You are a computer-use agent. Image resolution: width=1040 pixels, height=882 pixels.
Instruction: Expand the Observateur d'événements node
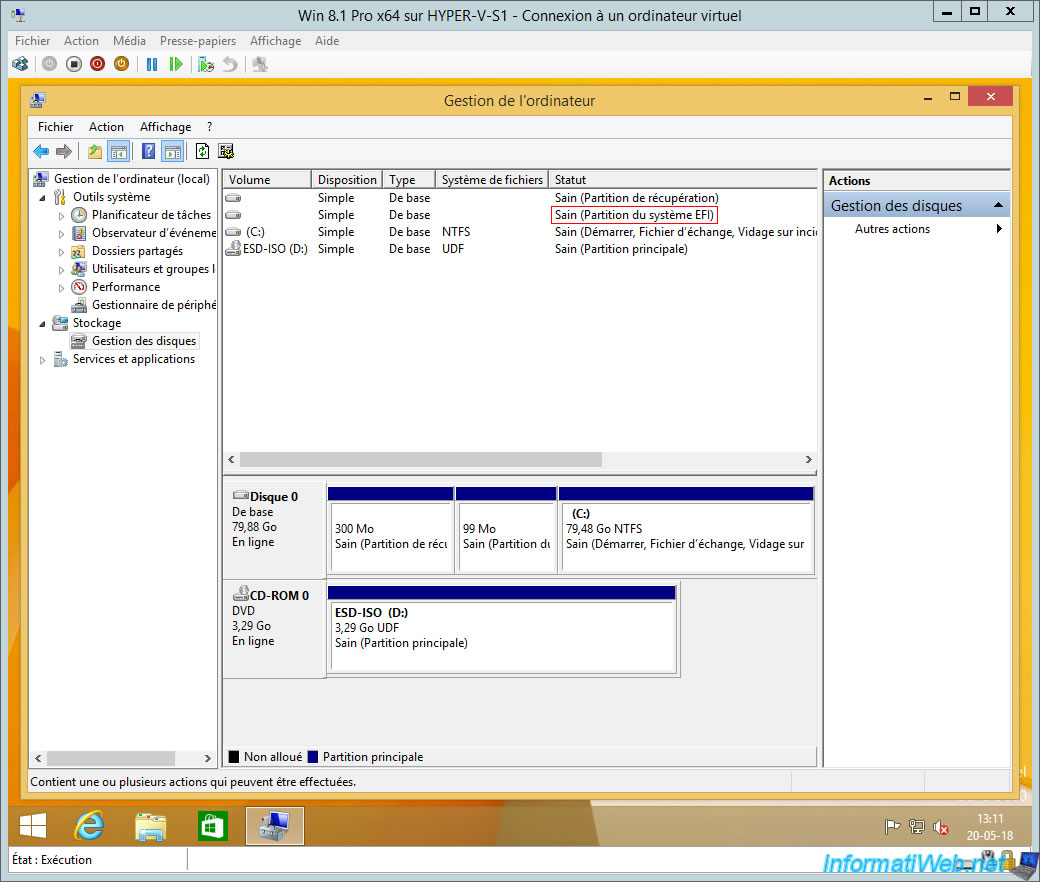click(61, 233)
